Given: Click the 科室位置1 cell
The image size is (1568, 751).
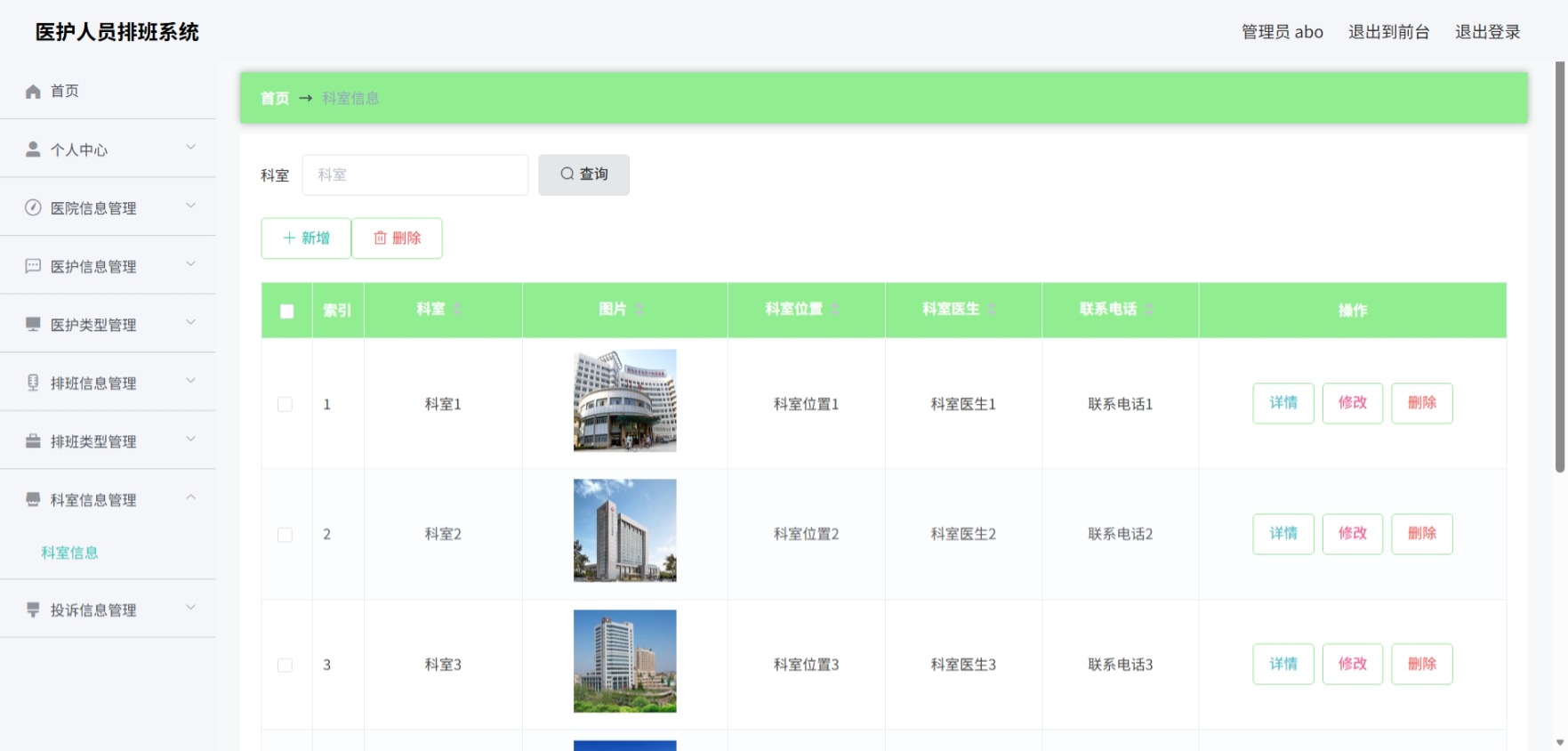Looking at the screenshot, I should 806,404.
